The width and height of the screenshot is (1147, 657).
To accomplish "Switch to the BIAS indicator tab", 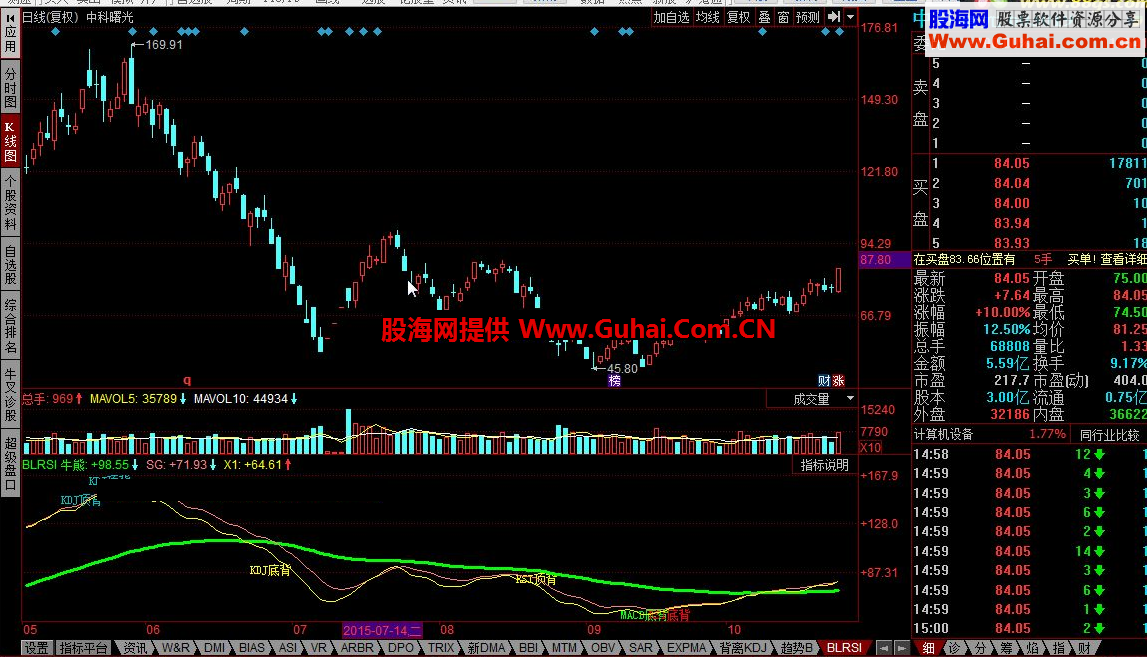I will click(252, 648).
